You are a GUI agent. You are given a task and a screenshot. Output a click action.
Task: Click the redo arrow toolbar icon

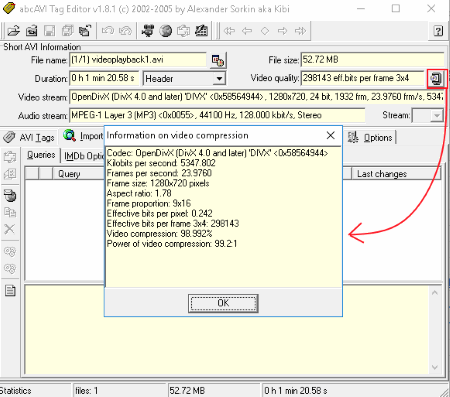pos(125,31)
